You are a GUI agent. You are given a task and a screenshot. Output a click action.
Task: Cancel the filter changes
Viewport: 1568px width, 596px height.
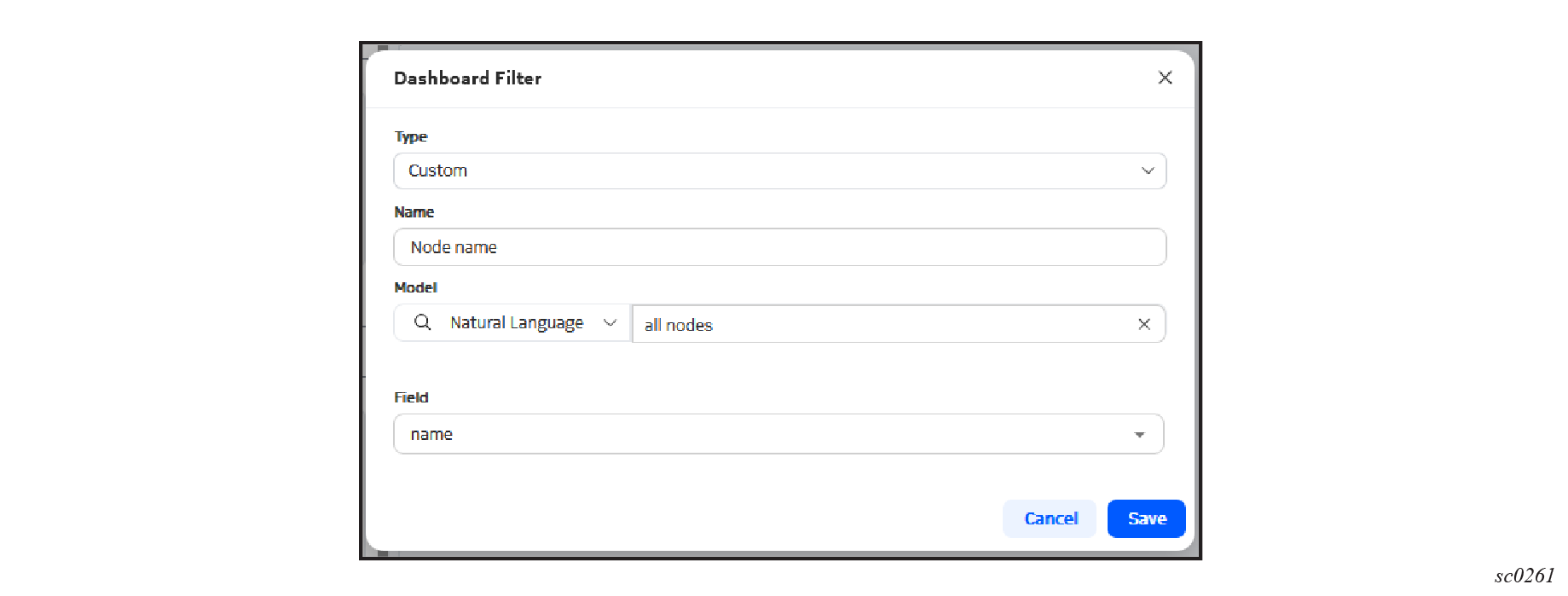(x=1050, y=518)
